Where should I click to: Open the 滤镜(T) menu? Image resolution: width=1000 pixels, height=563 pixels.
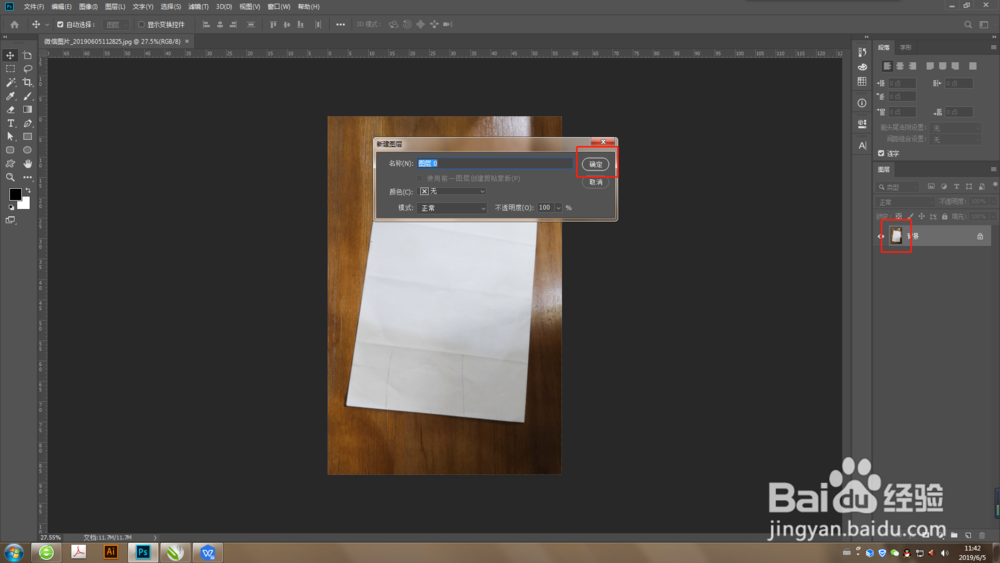(x=198, y=6)
